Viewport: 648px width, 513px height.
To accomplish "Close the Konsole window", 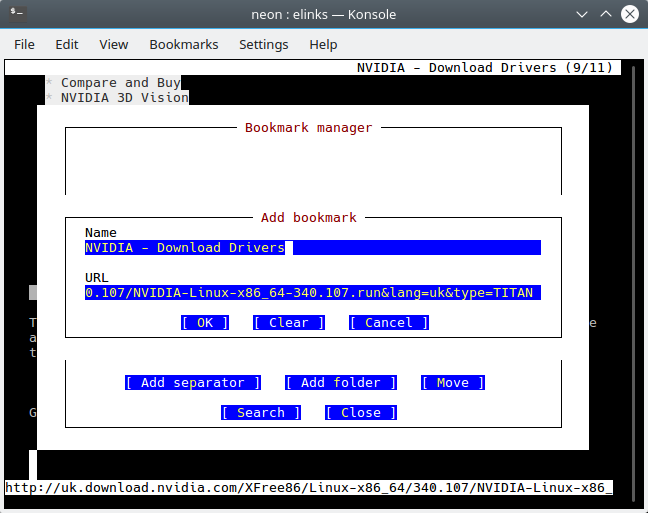I will tap(630, 14).
